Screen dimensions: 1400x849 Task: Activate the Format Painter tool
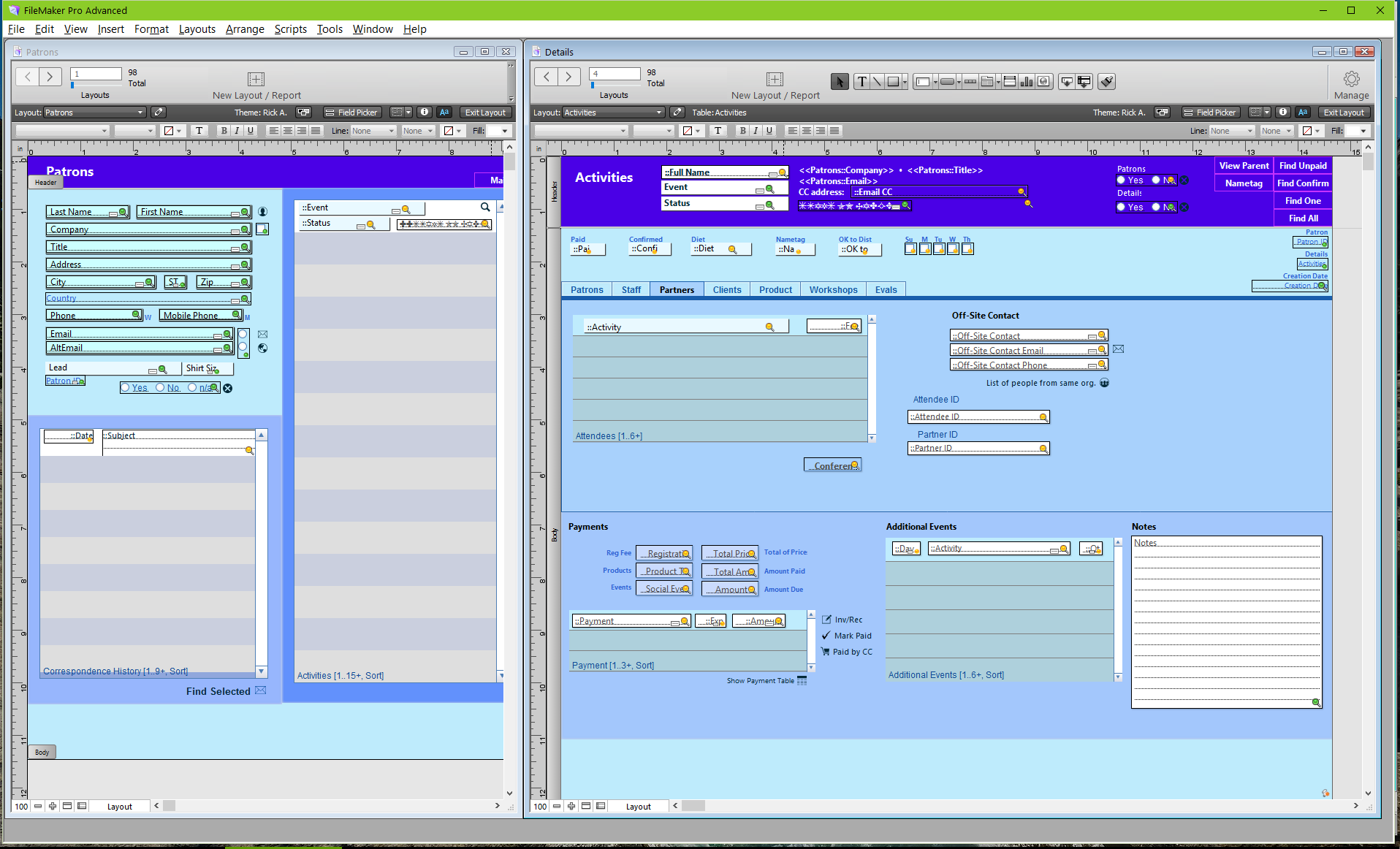click(1107, 82)
